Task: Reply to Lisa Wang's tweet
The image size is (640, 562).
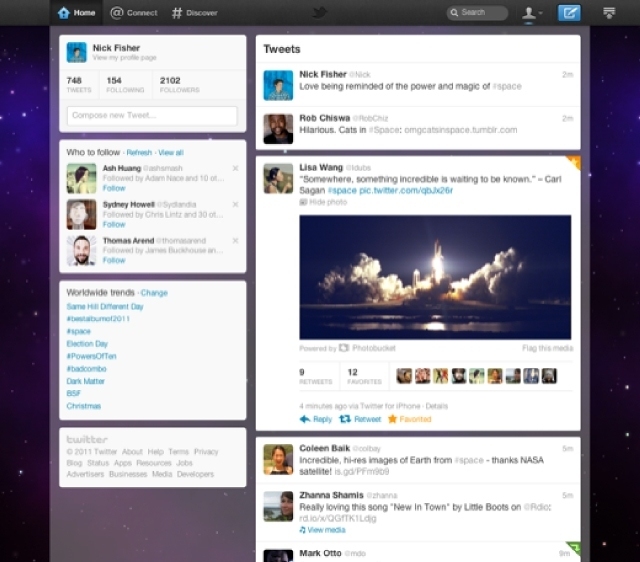Action: tap(316, 419)
